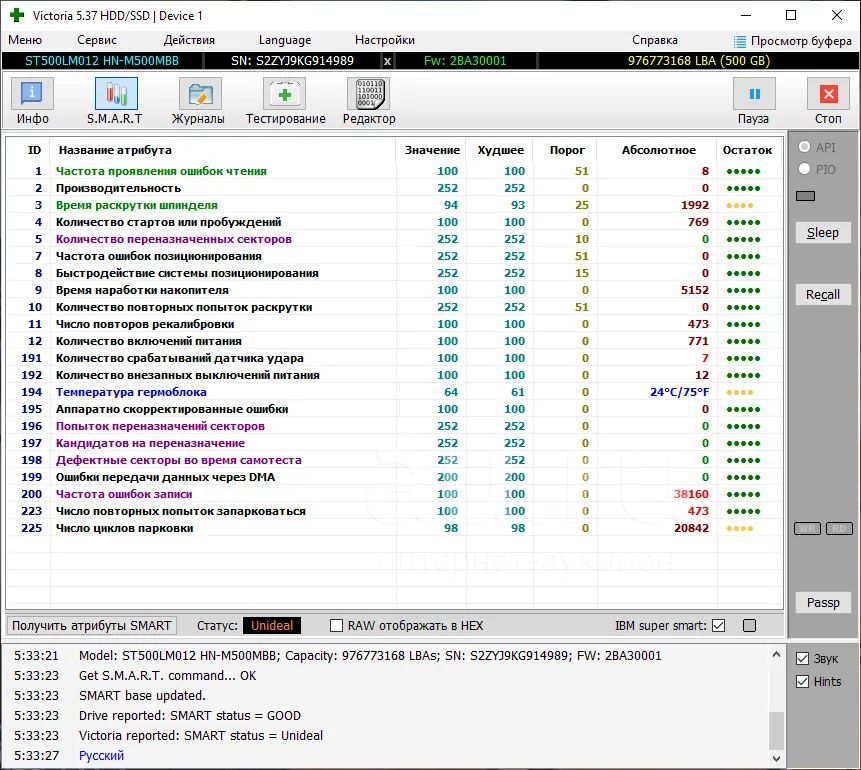This screenshot has width=861, height=770.
Task: Select the Производительность attribute row
Action: coord(394,188)
